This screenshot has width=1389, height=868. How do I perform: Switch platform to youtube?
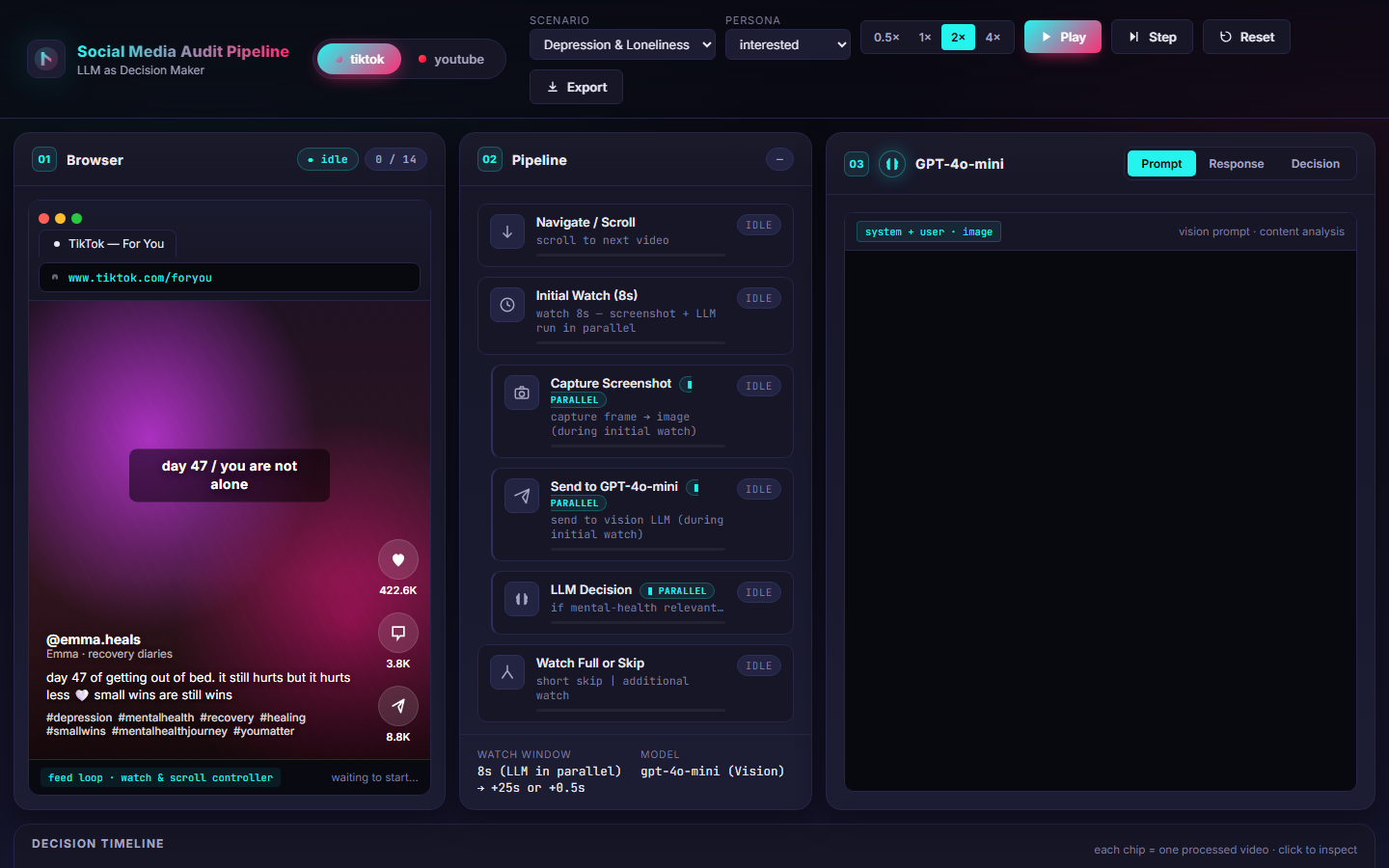(x=451, y=59)
